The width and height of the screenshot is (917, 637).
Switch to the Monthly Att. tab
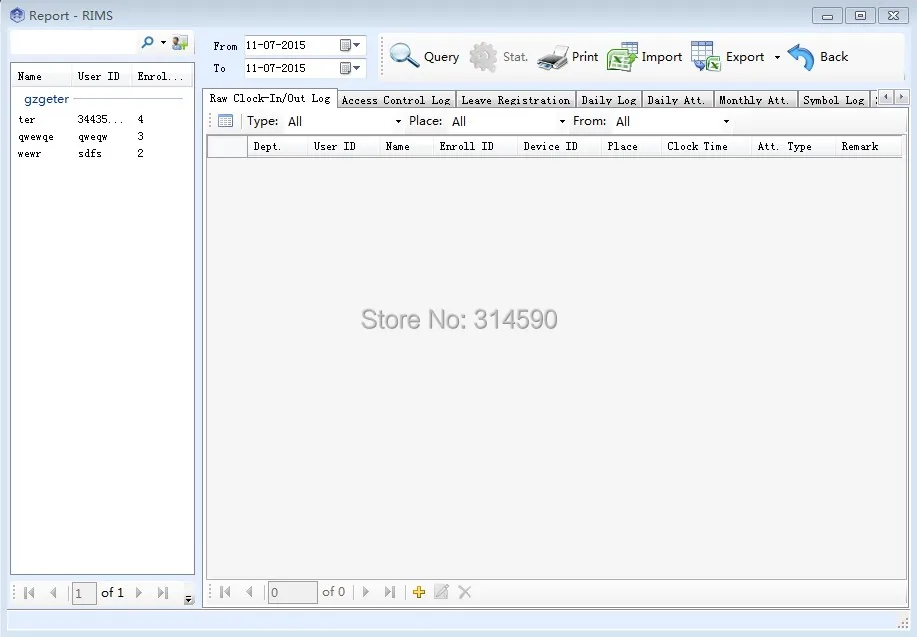coord(754,100)
